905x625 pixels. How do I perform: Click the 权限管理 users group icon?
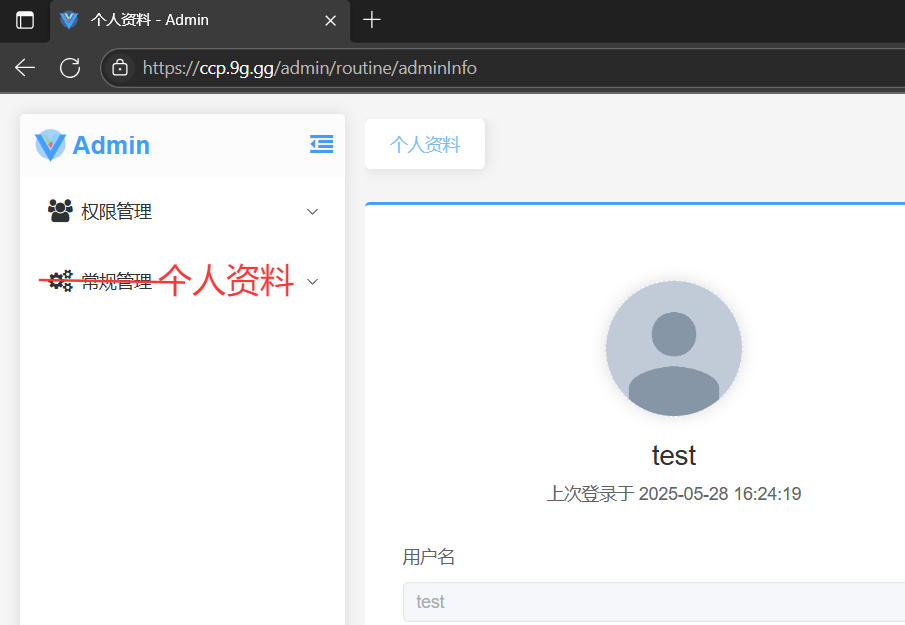point(60,211)
